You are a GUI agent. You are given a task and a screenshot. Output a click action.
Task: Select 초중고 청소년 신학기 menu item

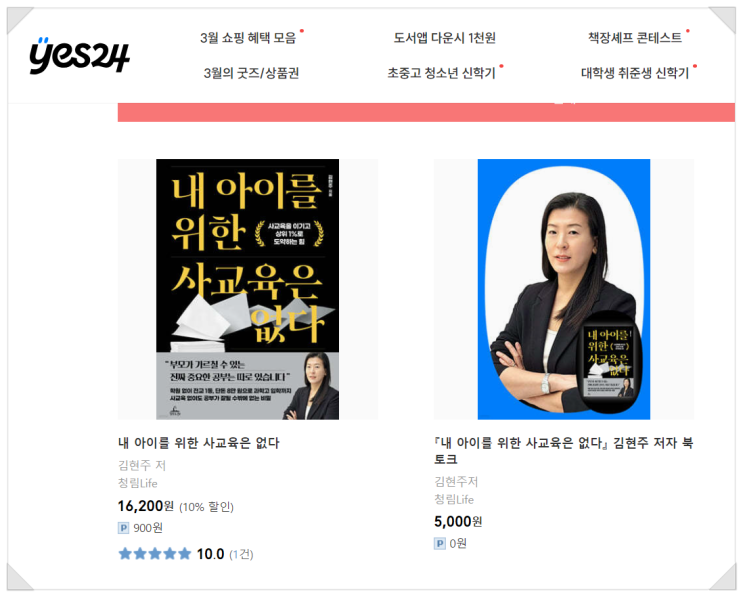point(441,73)
